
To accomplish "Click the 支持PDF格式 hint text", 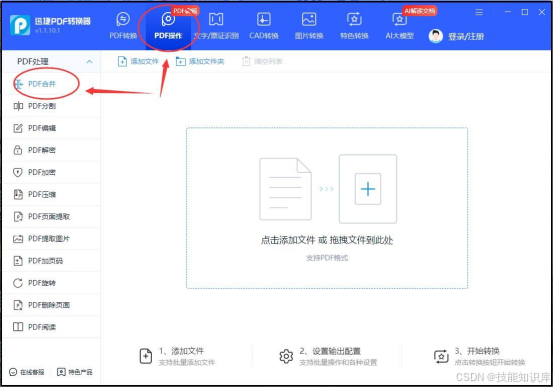I will [x=327, y=258].
